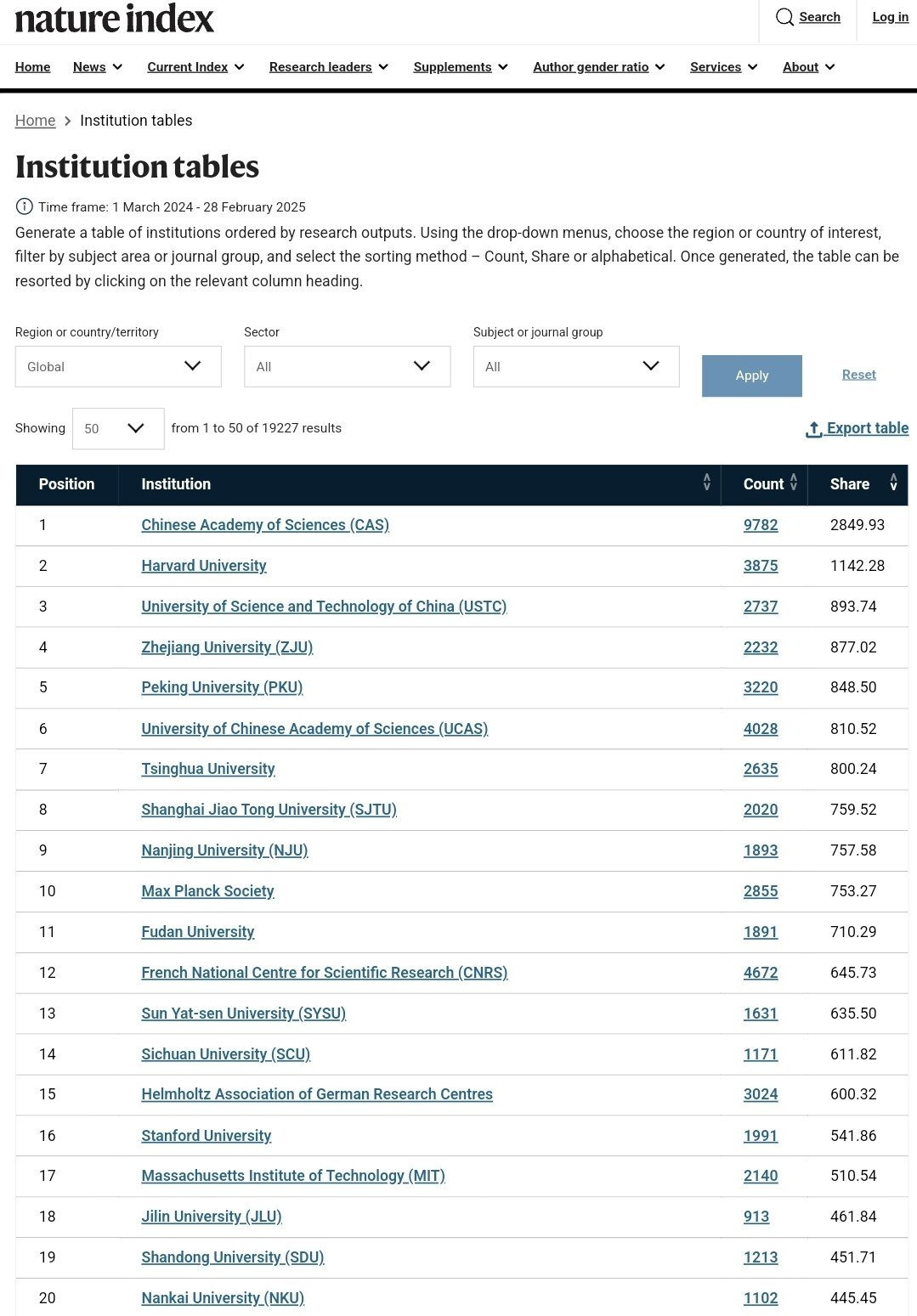The height and width of the screenshot is (1316, 917).
Task: Sort table by Institution column arrows
Action: 706,483
